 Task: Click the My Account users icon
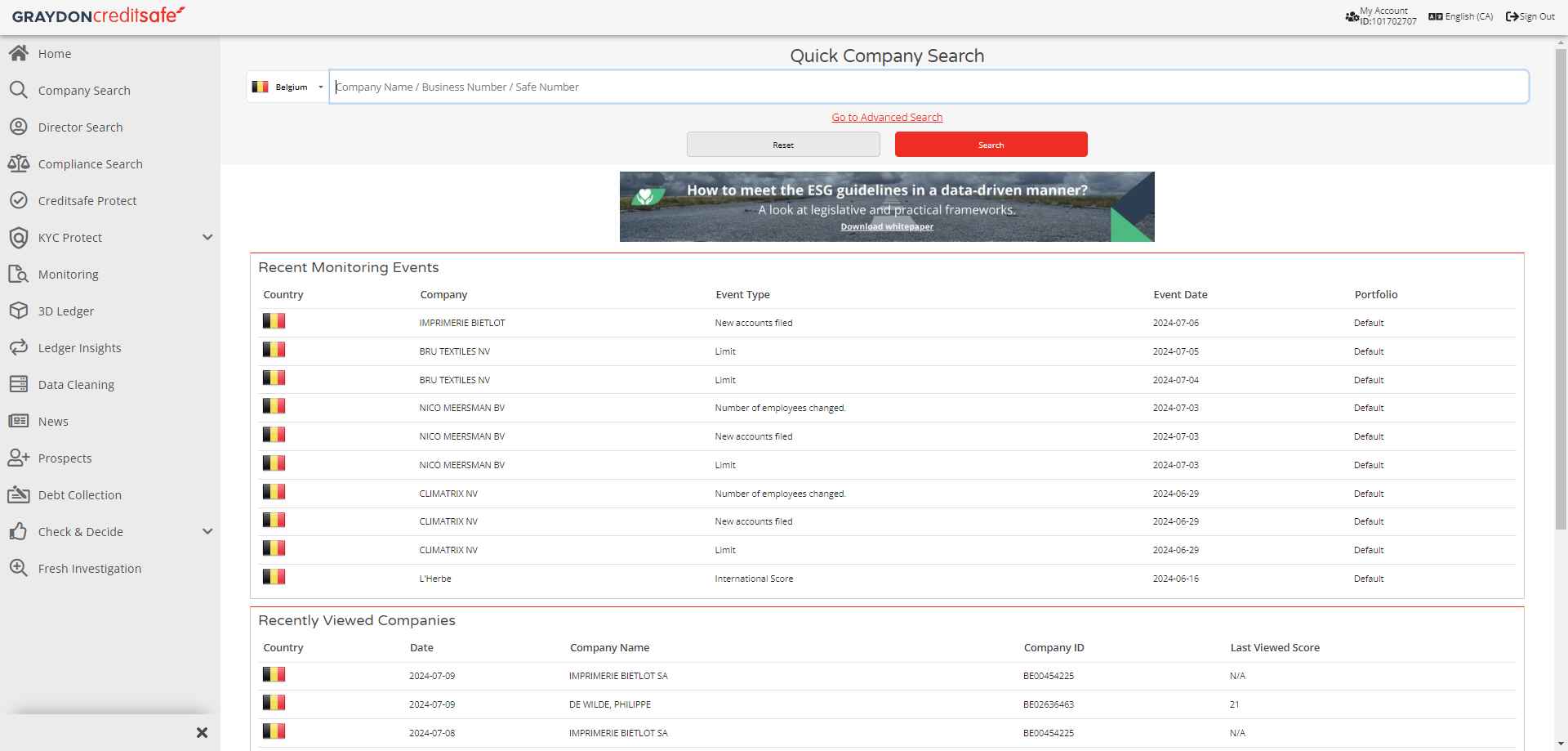[x=1352, y=16]
